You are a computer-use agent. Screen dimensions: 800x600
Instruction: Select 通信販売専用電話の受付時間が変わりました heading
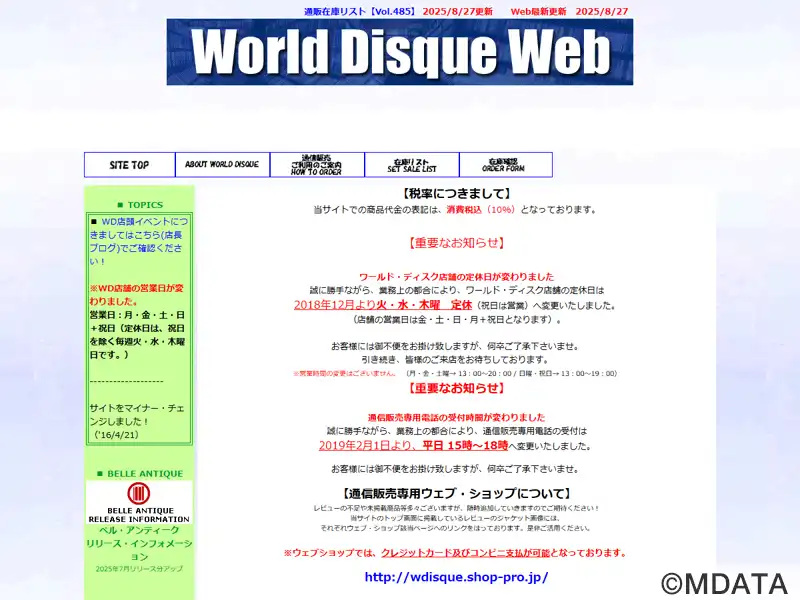(456, 417)
